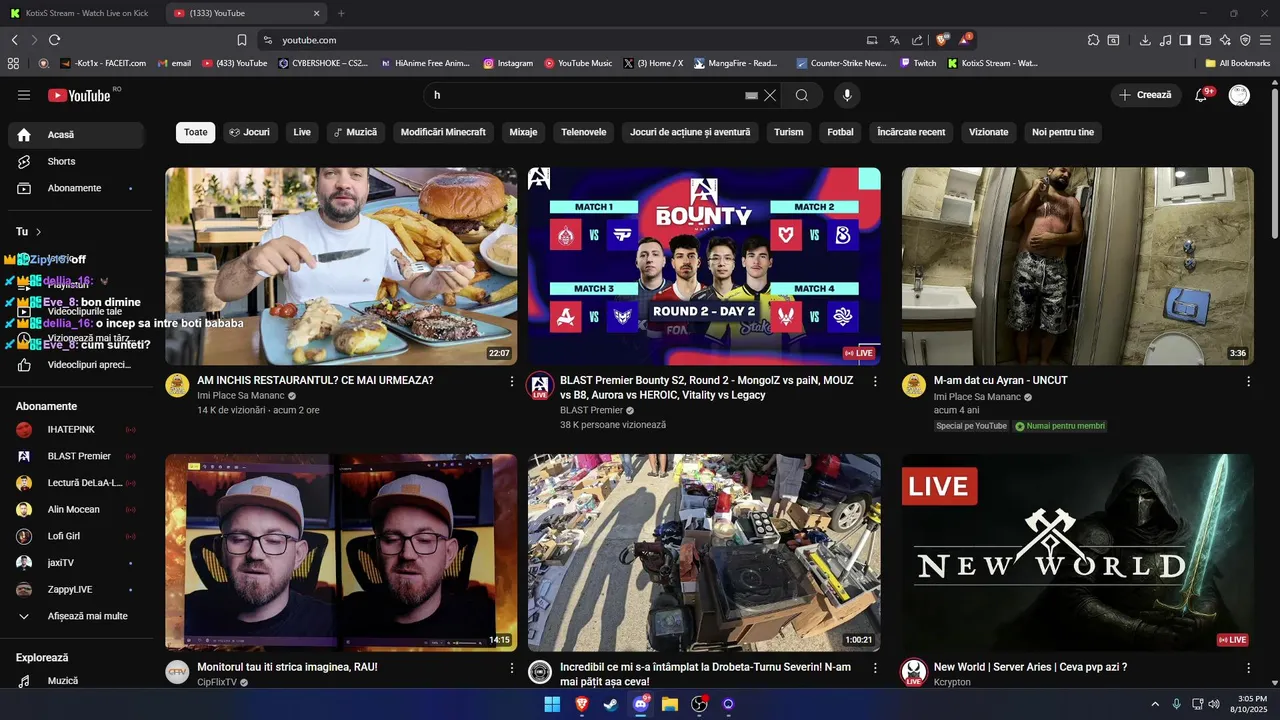Open Muzică under Explorează
This screenshot has width=1280, height=720.
76,681
